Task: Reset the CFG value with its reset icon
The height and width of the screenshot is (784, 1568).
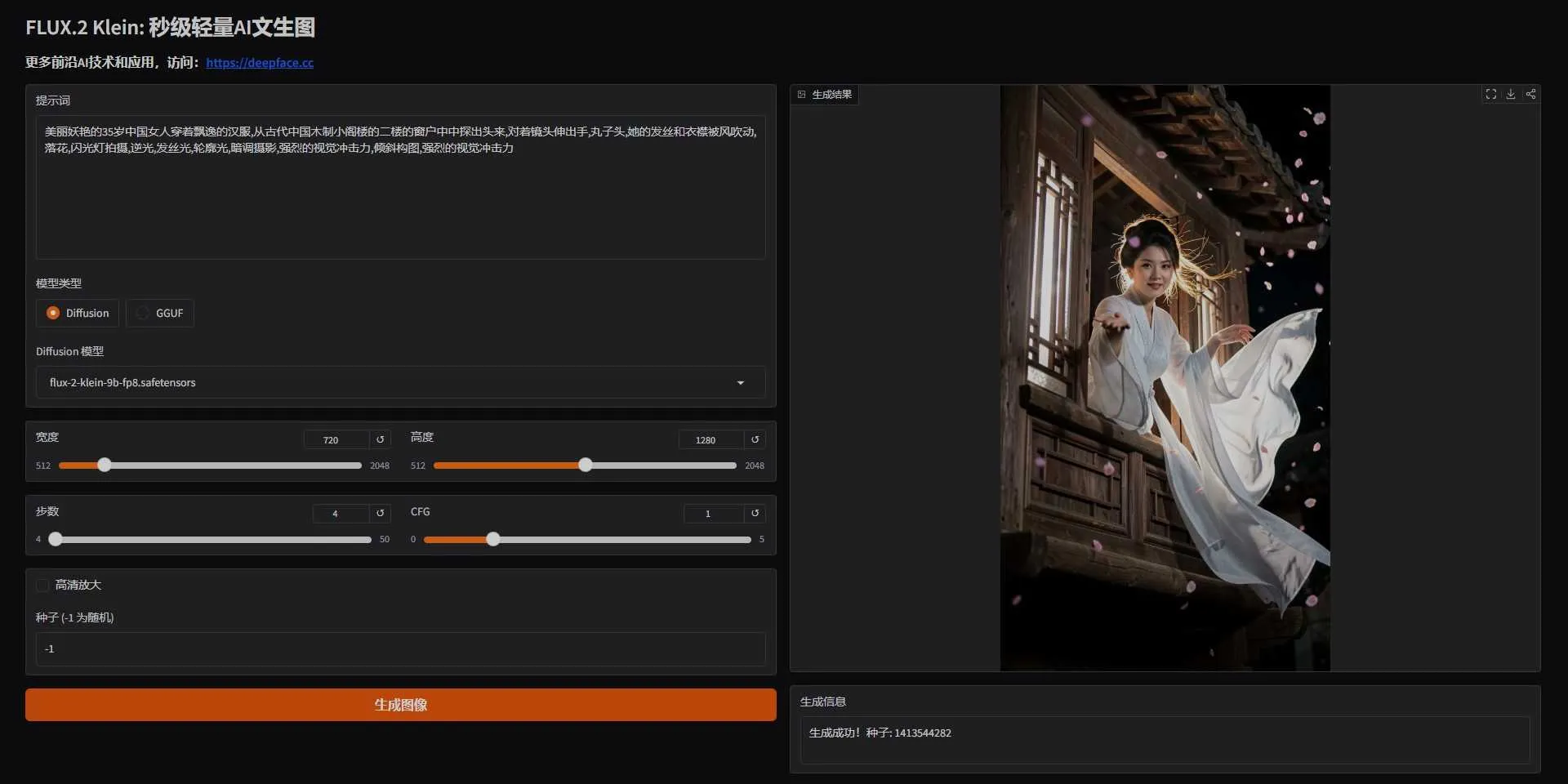Action: [755, 514]
